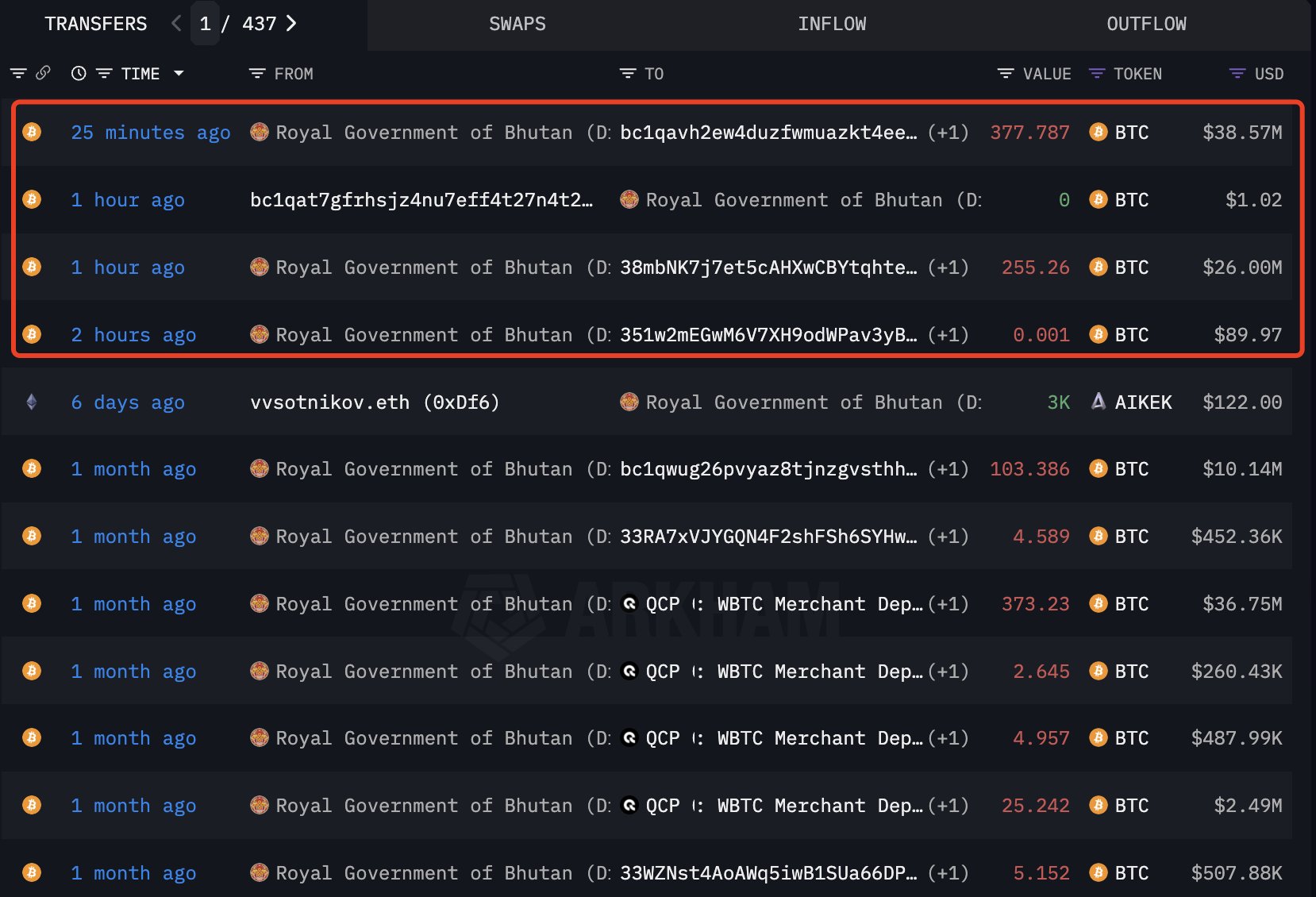This screenshot has width=1316, height=897.
Task: Open the OUTFLOW tab
Action: (1146, 24)
